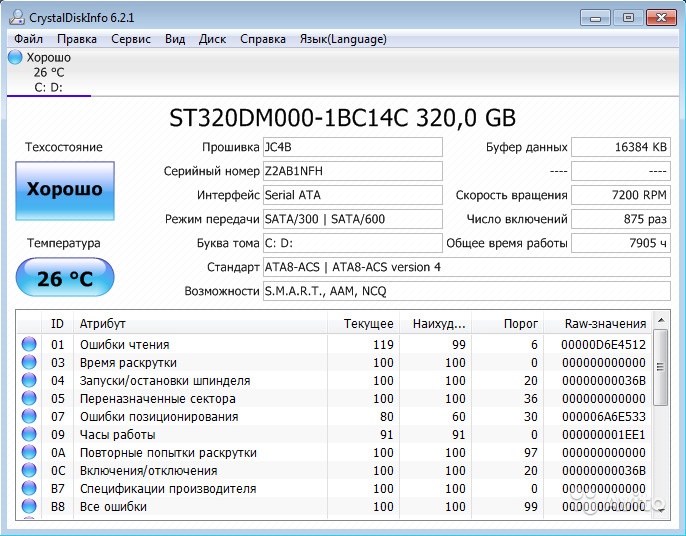The width and height of the screenshot is (686, 536).
Task: Click the Наихуд... column header
Action: coord(435,323)
